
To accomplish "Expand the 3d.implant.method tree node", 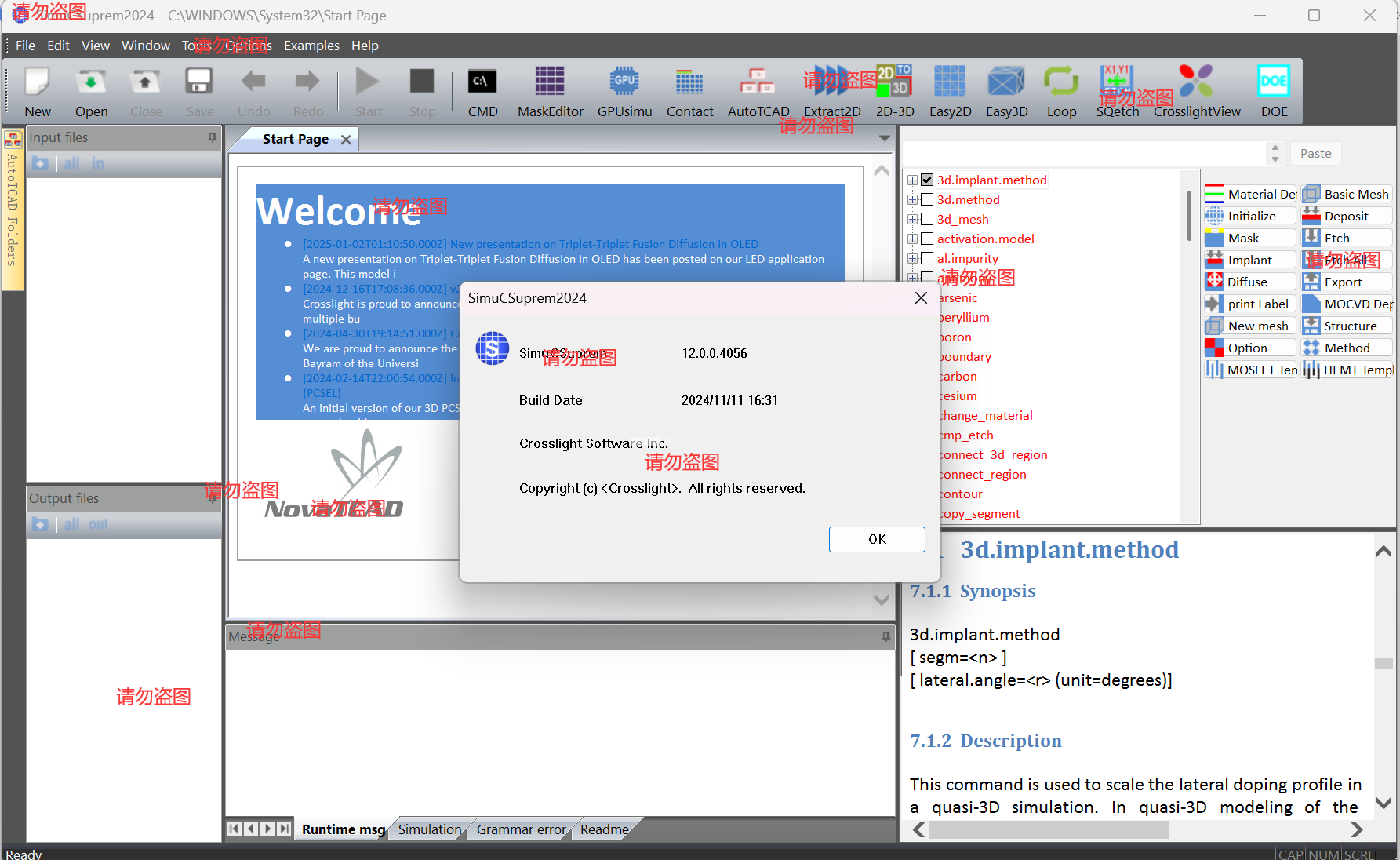I will point(912,180).
